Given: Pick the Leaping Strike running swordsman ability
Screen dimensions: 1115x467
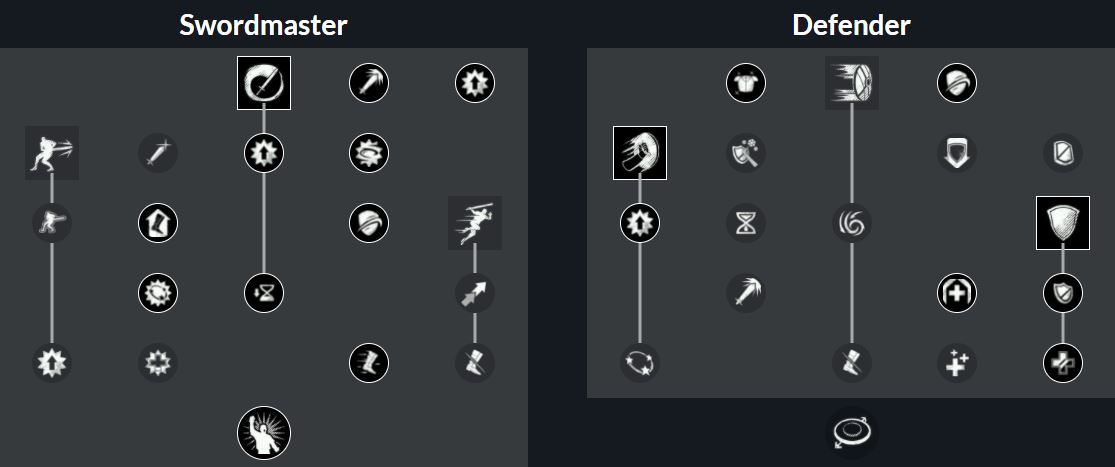Looking at the screenshot, I should point(475,223).
